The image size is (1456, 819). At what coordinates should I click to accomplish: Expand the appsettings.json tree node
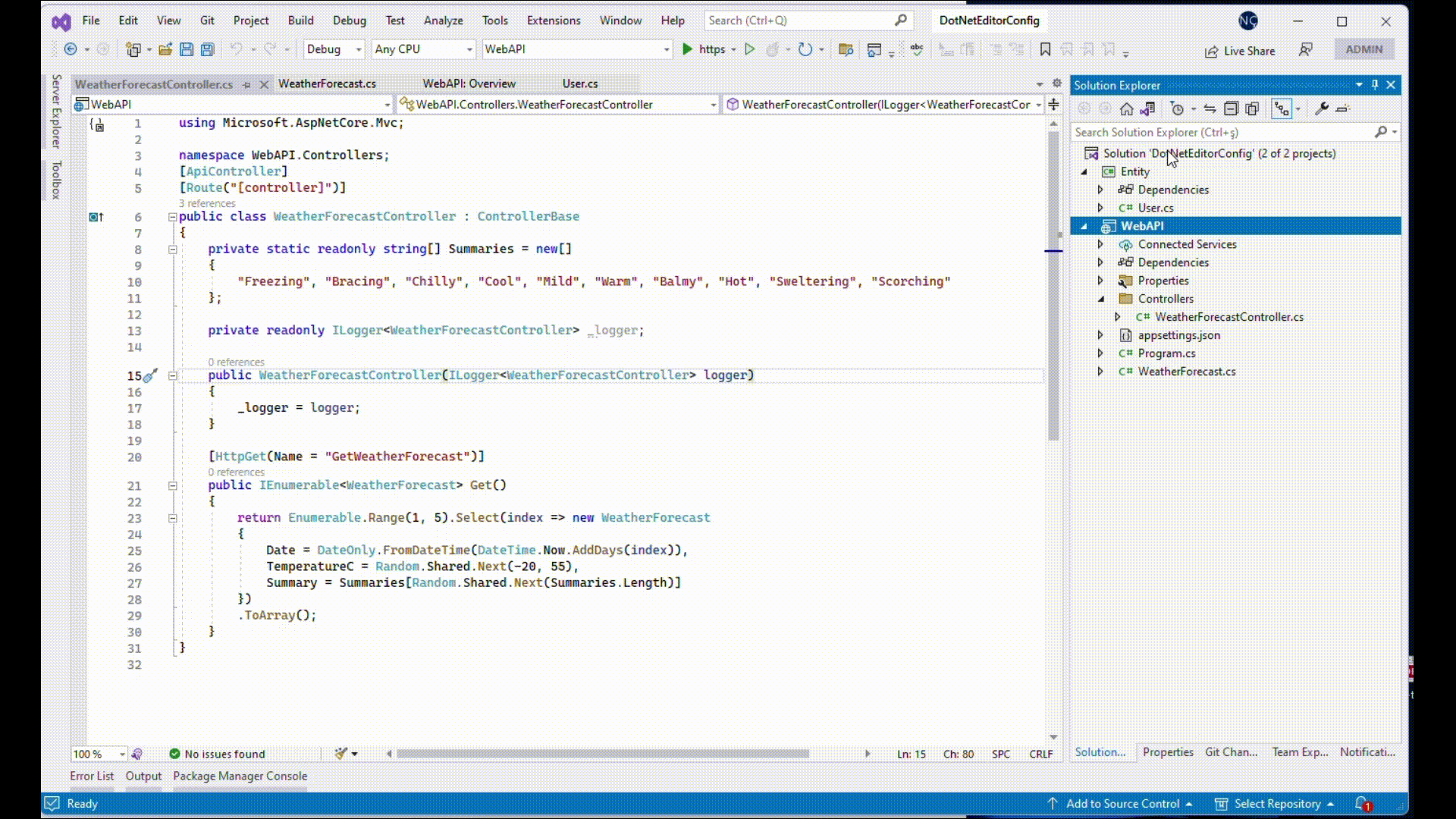click(1100, 335)
